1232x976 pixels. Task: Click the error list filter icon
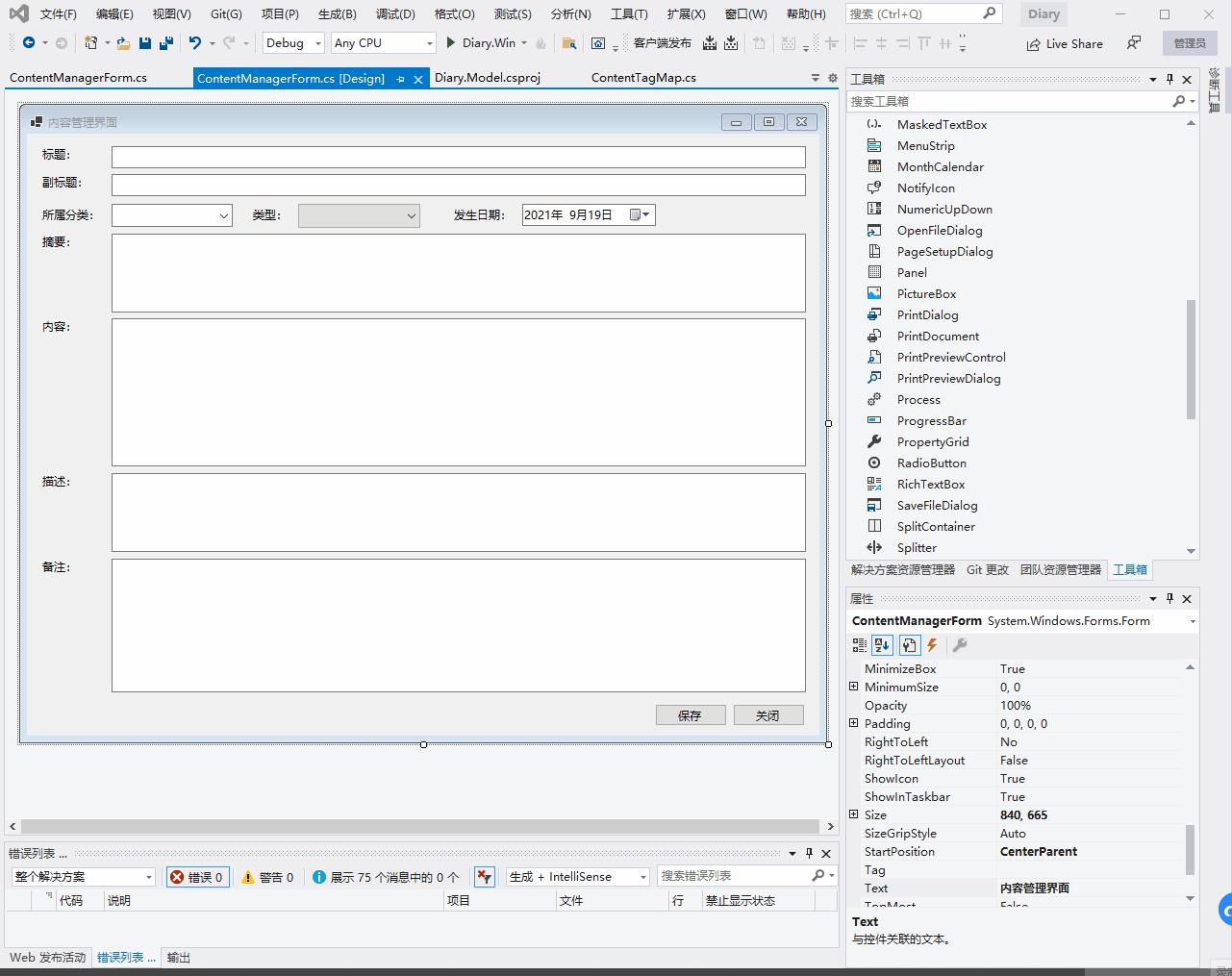click(x=484, y=877)
